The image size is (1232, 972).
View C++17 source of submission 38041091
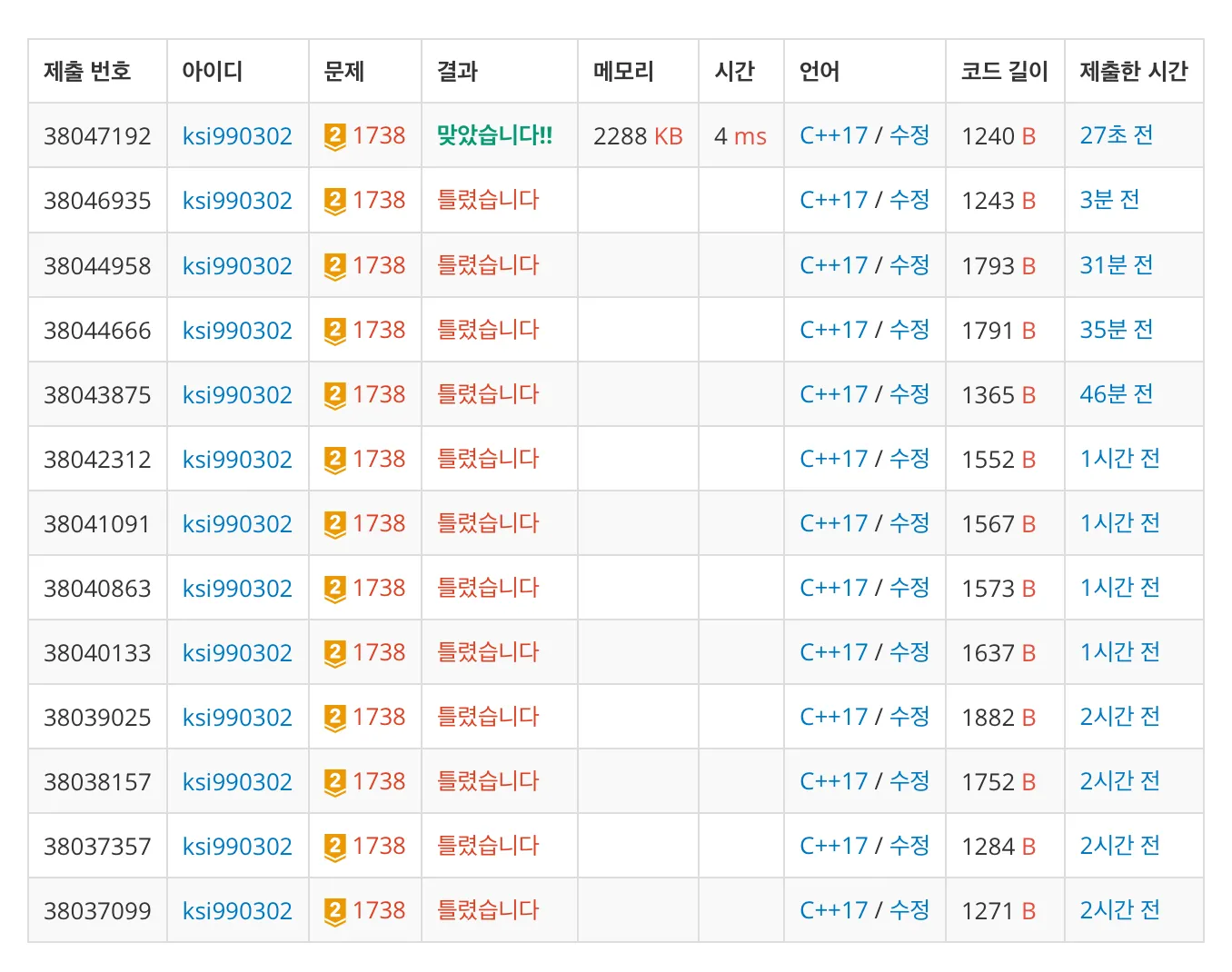point(833,524)
